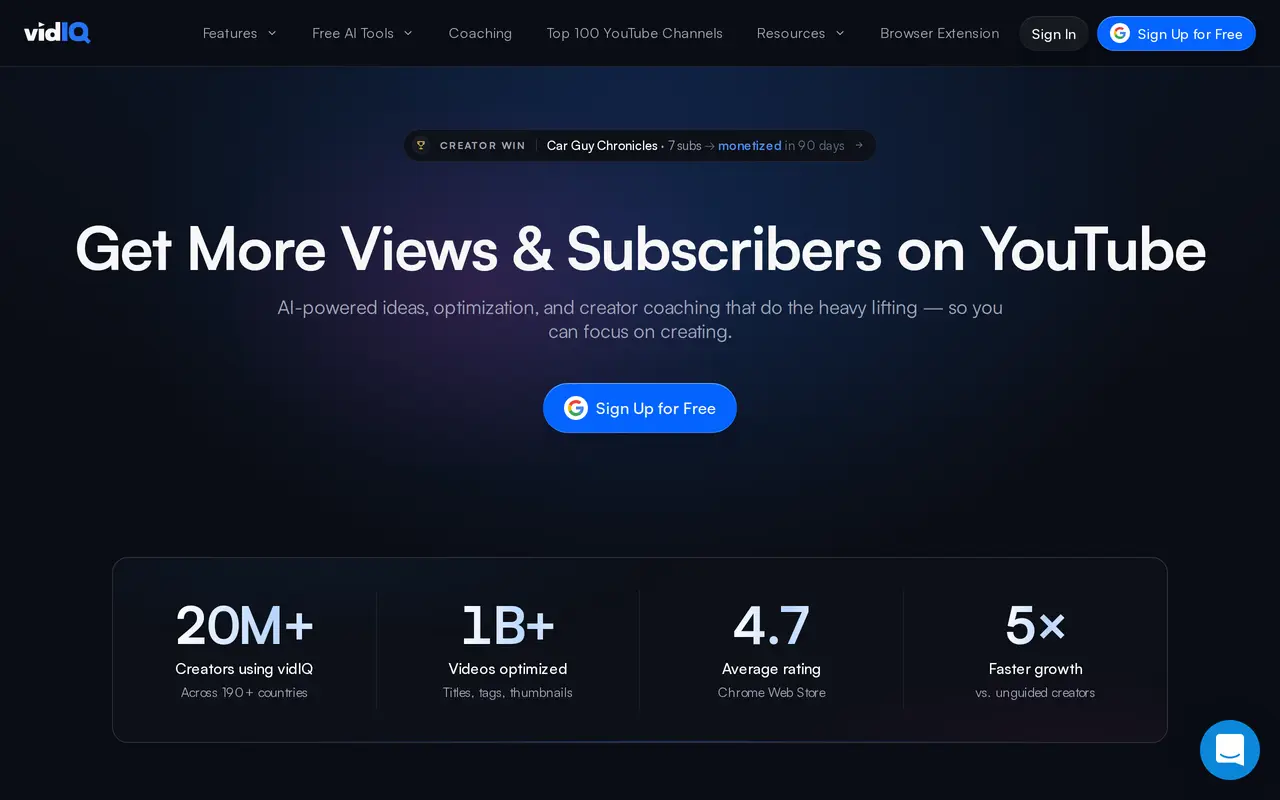1280x800 pixels.
Task: Click the "20M+" statistic
Action: [x=244, y=626]
